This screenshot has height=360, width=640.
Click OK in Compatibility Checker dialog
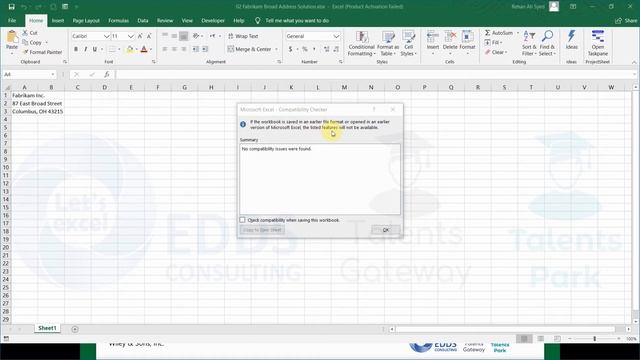pyautogui.click(x=385, y=230)
